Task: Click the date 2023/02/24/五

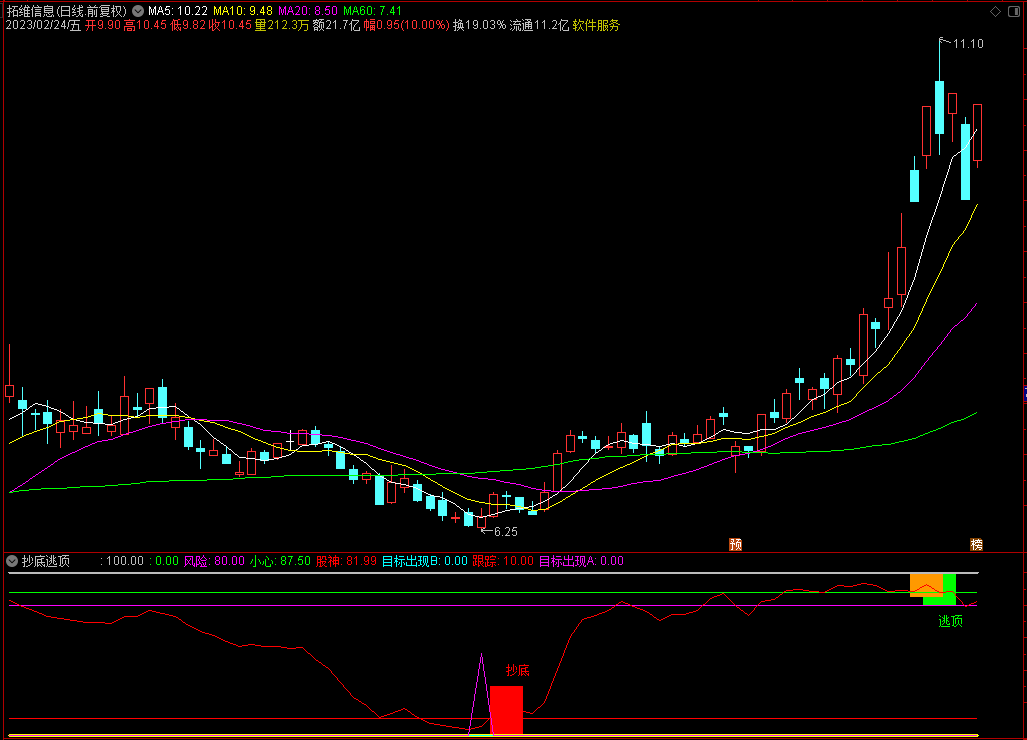Action: tap(43, 26)
